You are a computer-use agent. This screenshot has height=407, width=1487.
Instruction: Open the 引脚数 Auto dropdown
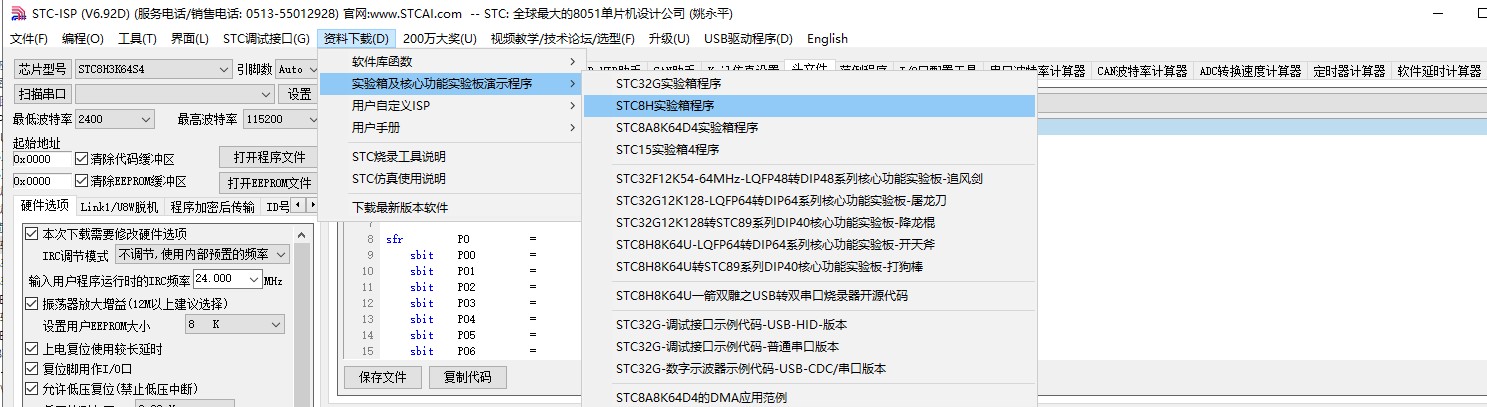[x=296, y=70]
